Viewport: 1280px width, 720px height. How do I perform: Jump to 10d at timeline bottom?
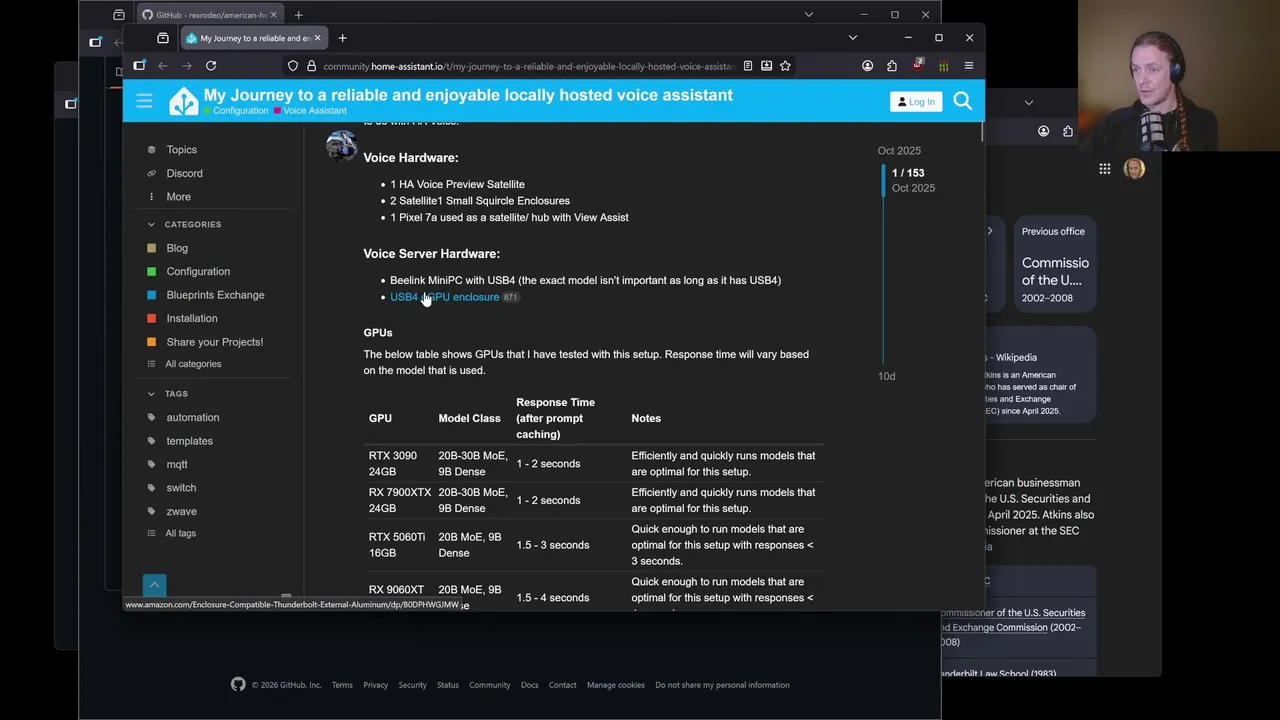(x=886, y=376)
